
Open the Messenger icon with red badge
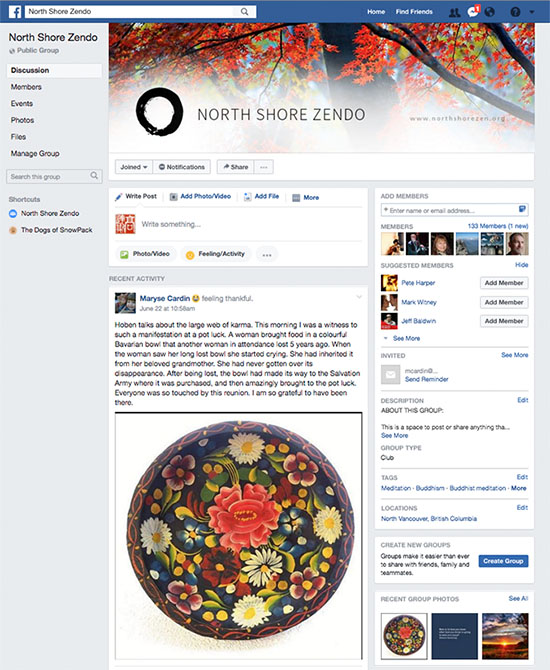(473, 12)
